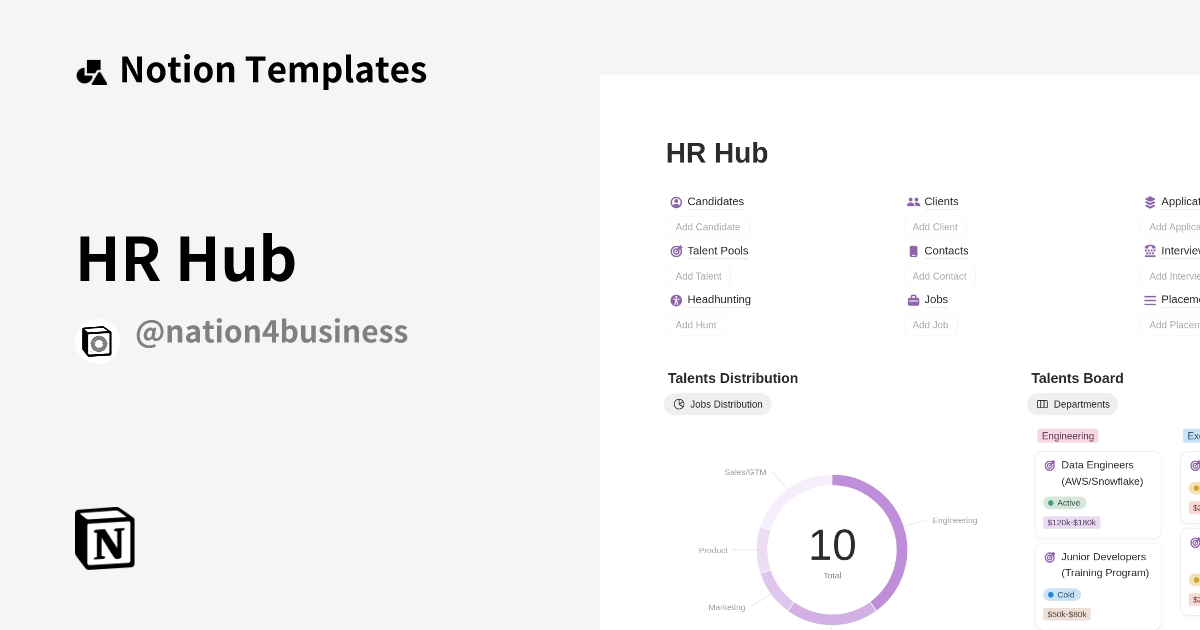The width and height of the screenshot is (1200, 630).
Task: Open the Jobs Distribution chart selector
Action: point(717,404)
